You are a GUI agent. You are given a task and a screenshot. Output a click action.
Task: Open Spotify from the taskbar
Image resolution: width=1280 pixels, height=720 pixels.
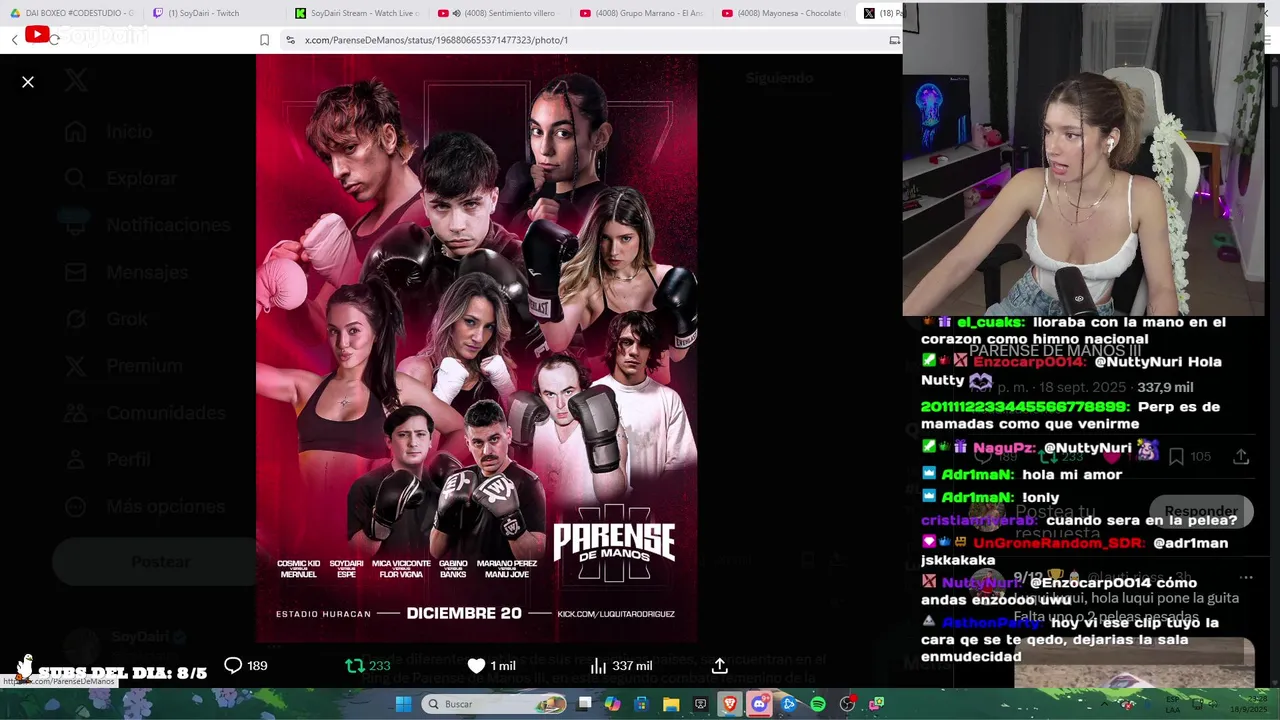818,704
